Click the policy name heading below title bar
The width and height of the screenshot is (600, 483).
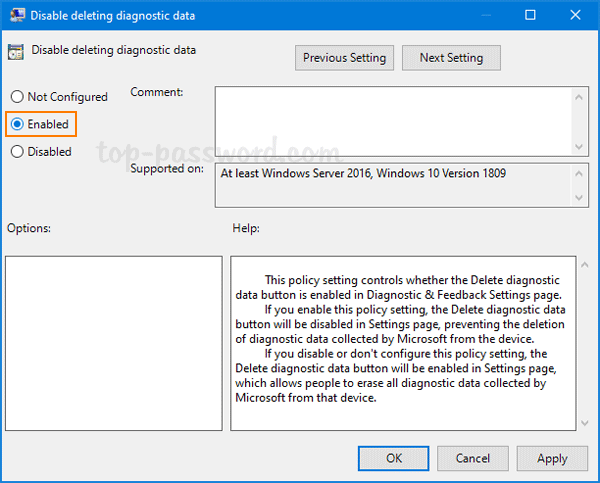[x=114, y=49]
